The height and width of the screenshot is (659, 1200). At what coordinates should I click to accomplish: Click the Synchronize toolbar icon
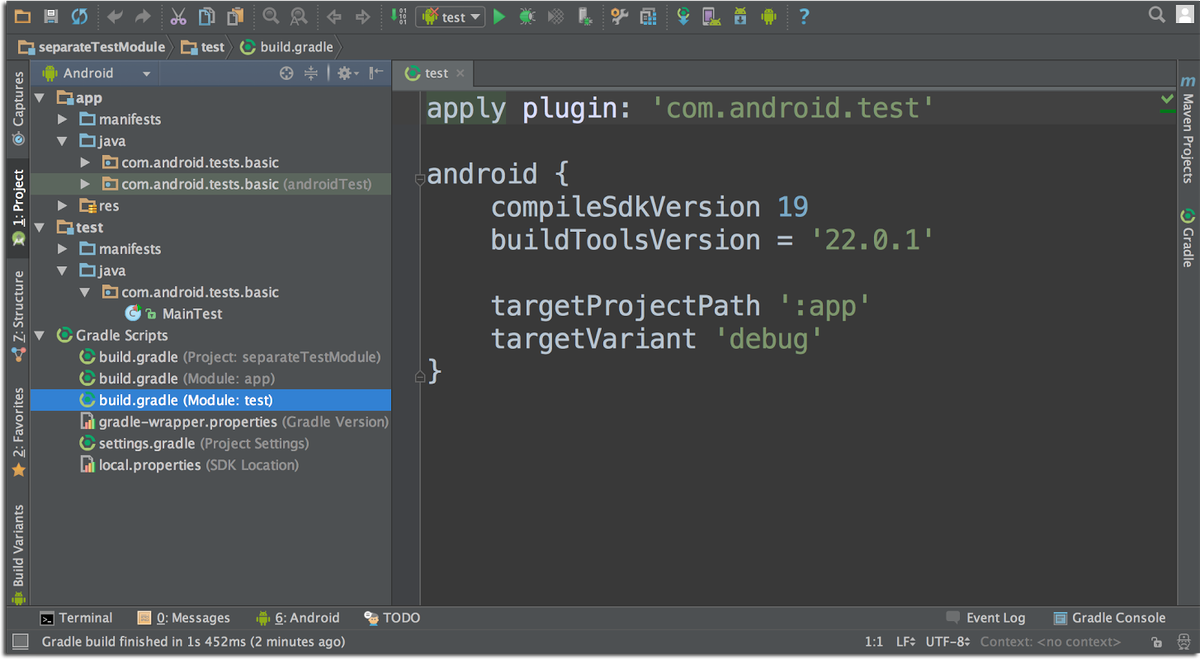(x=79, y=16)
